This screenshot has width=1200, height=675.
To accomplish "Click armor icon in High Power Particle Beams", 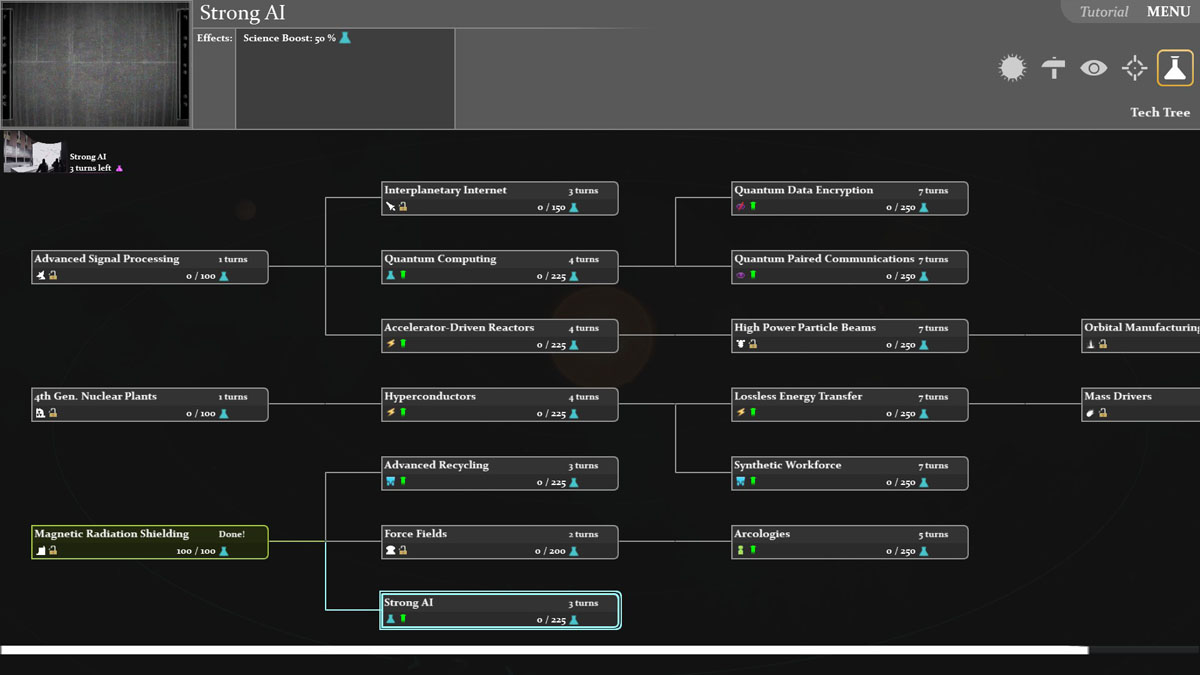I will coord(741,344).
